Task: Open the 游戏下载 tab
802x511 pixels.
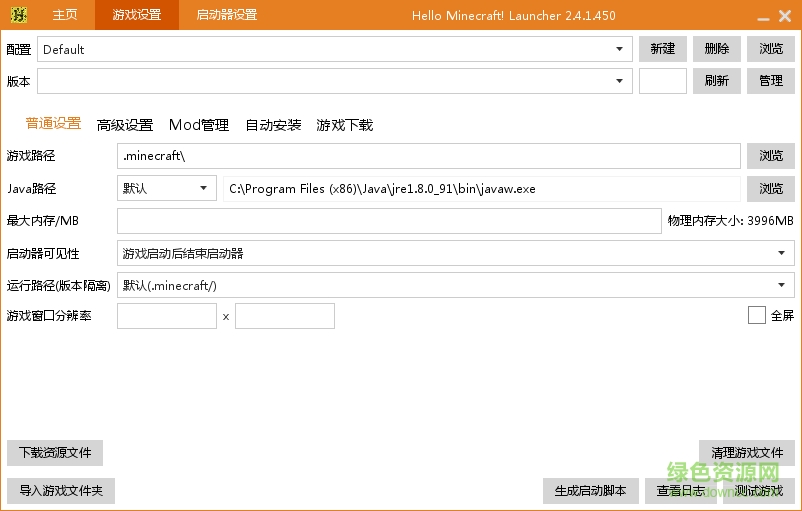Action: (x=345, y=125)
